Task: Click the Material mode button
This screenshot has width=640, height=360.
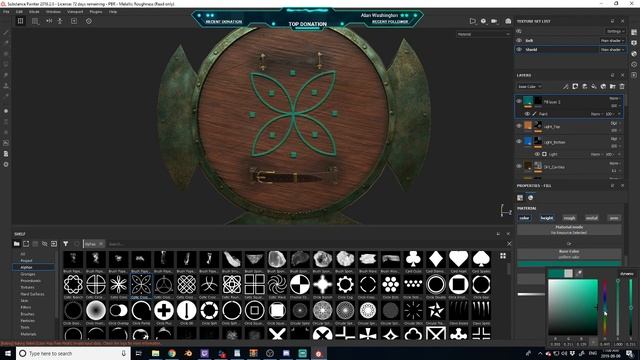Action: point(569,229)
